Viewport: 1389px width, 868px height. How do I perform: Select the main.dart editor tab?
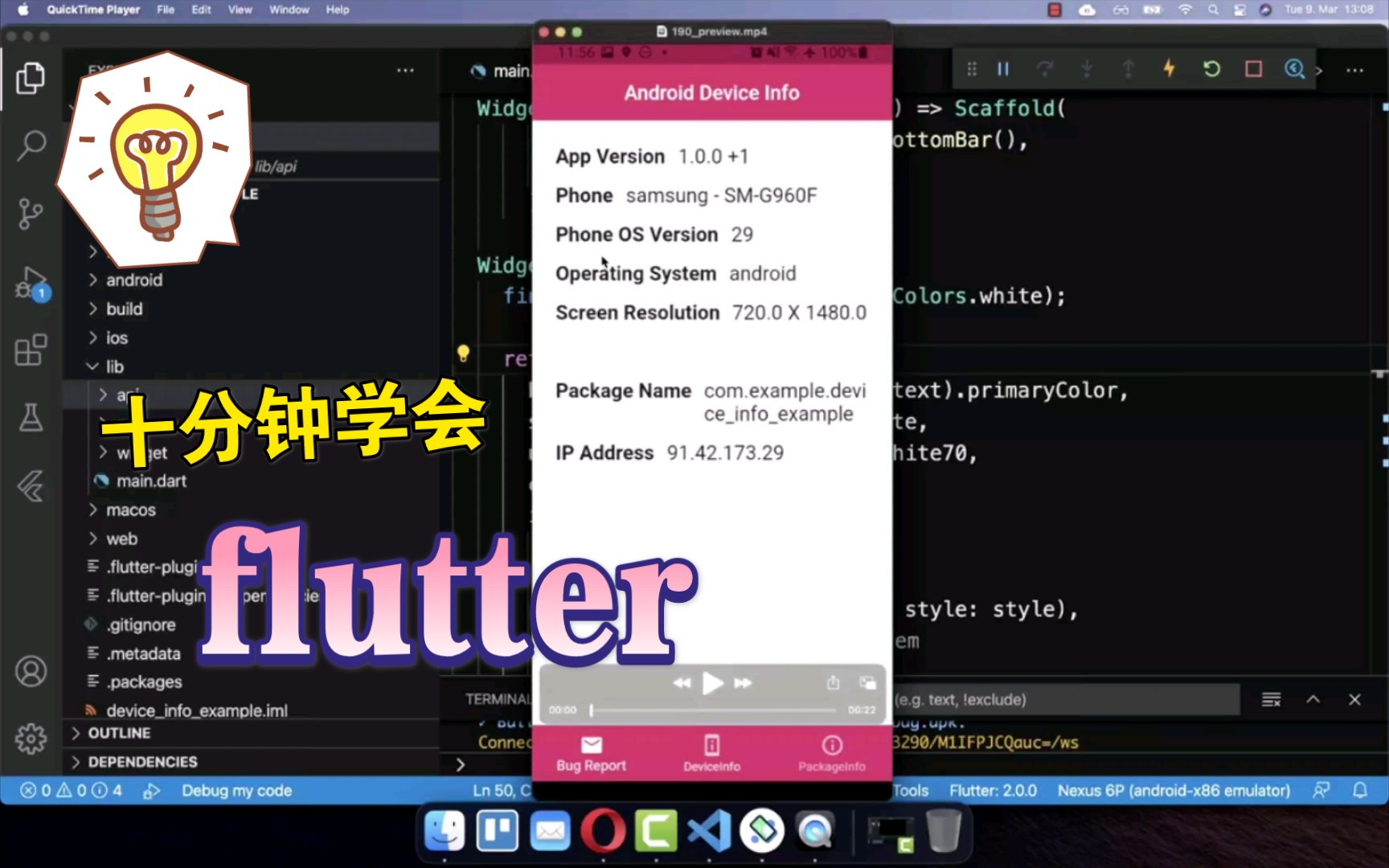500,71
